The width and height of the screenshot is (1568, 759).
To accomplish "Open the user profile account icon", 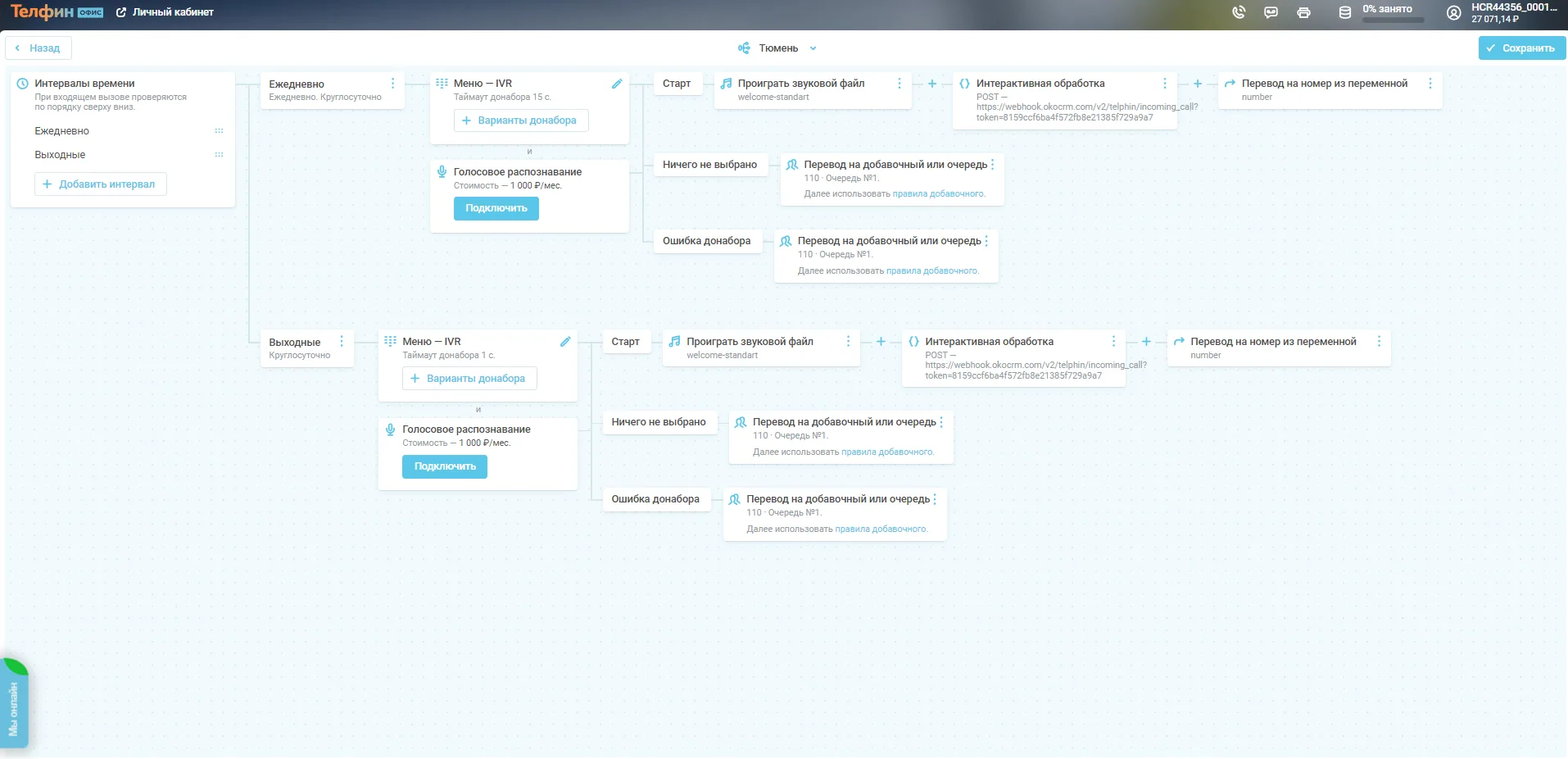I will [1453, 12].
